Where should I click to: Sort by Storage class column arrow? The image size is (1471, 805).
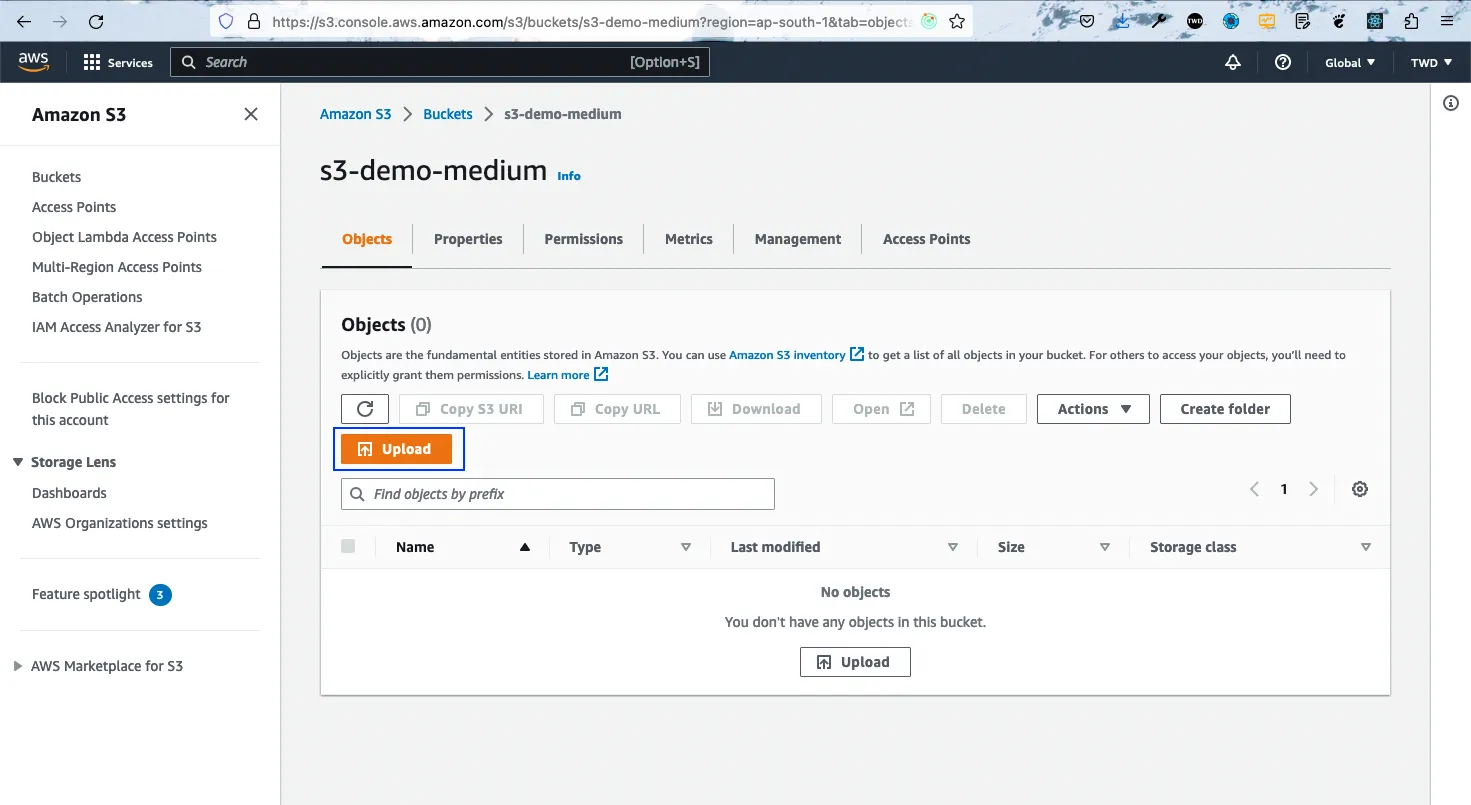(1366, 547)
